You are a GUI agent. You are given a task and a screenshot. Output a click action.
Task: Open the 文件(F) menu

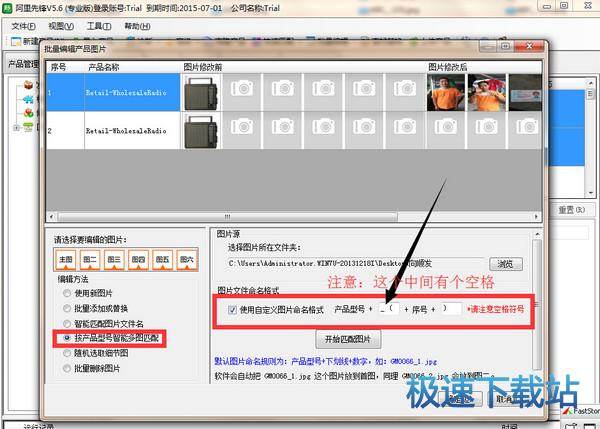(x=23, y=26)
